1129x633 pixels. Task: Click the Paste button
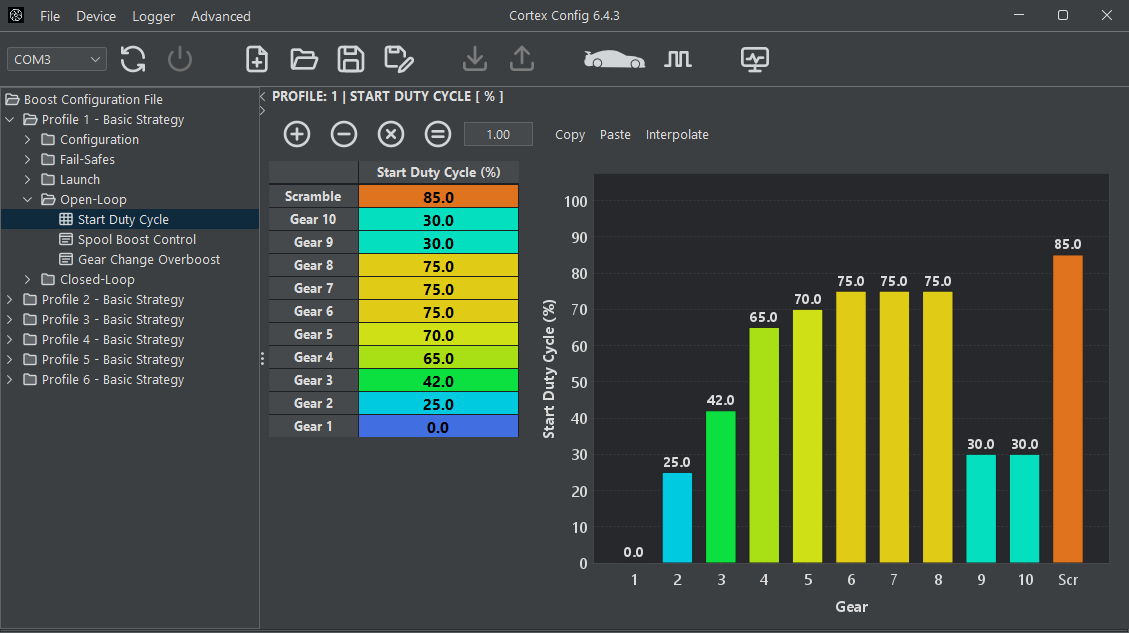point(615,135)
